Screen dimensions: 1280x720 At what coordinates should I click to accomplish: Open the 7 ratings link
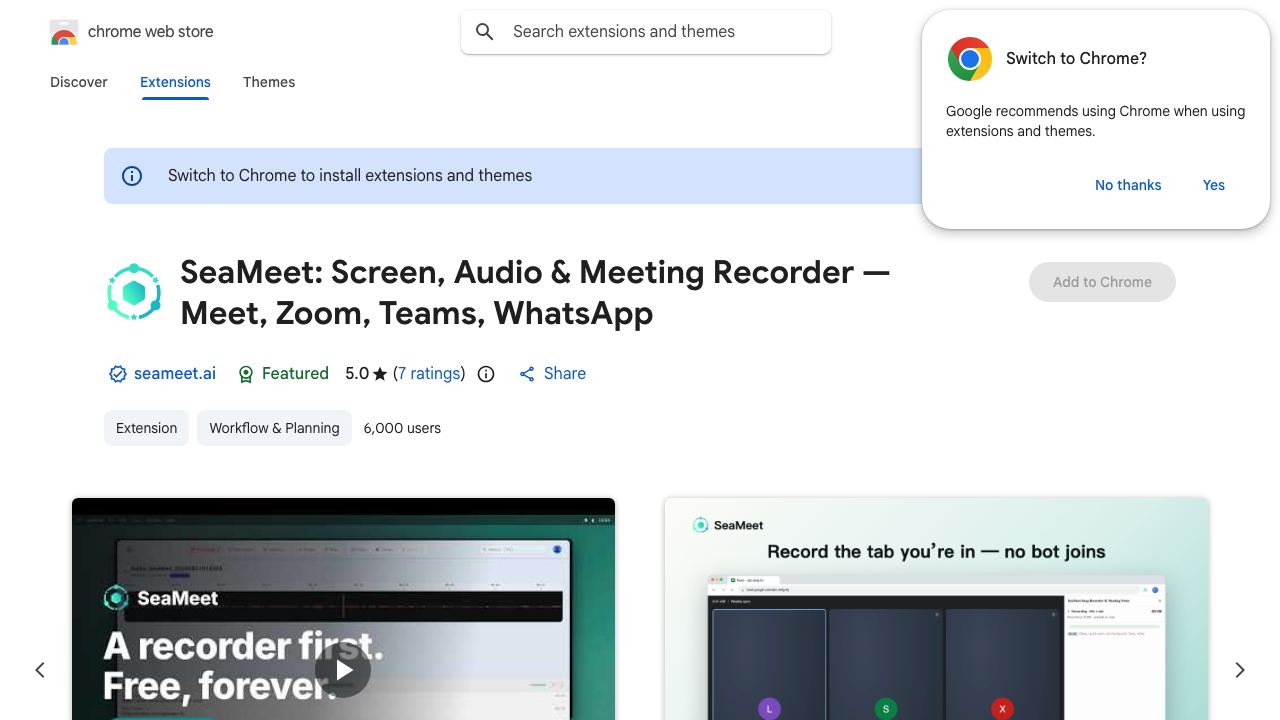tap(430, 373)
